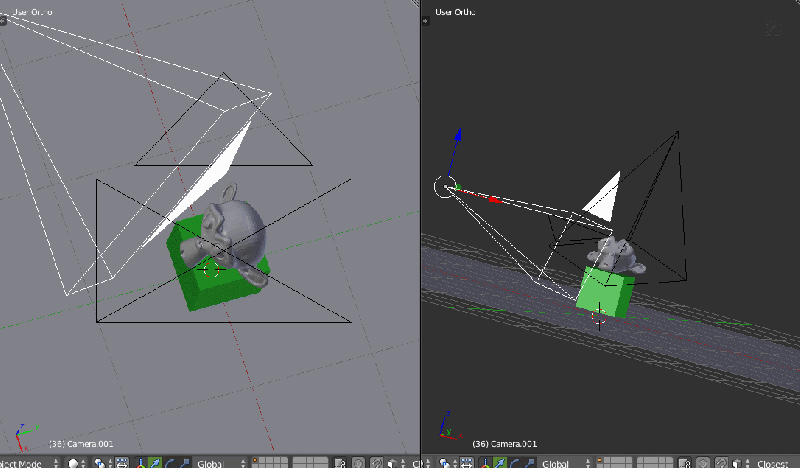Screen dimensions: 800x468
Task: Open Closest snap target dropdown
Action: click(776, 463)
